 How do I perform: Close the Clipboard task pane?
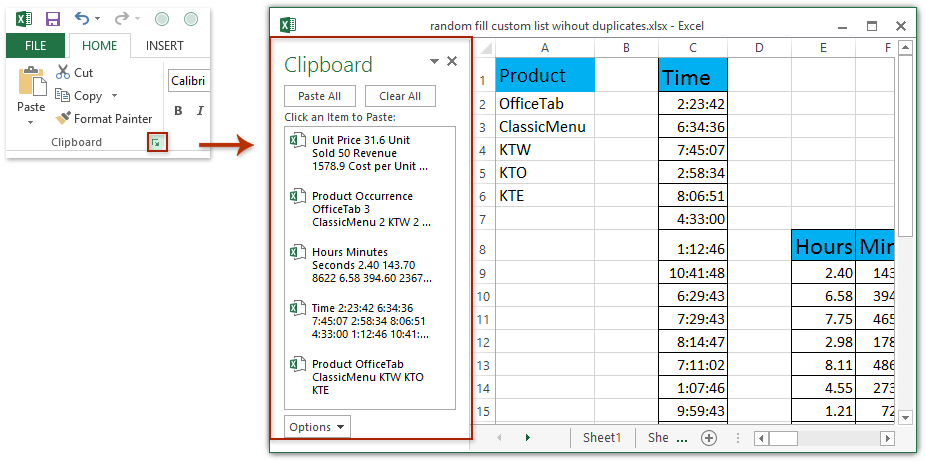pos(452,62)
